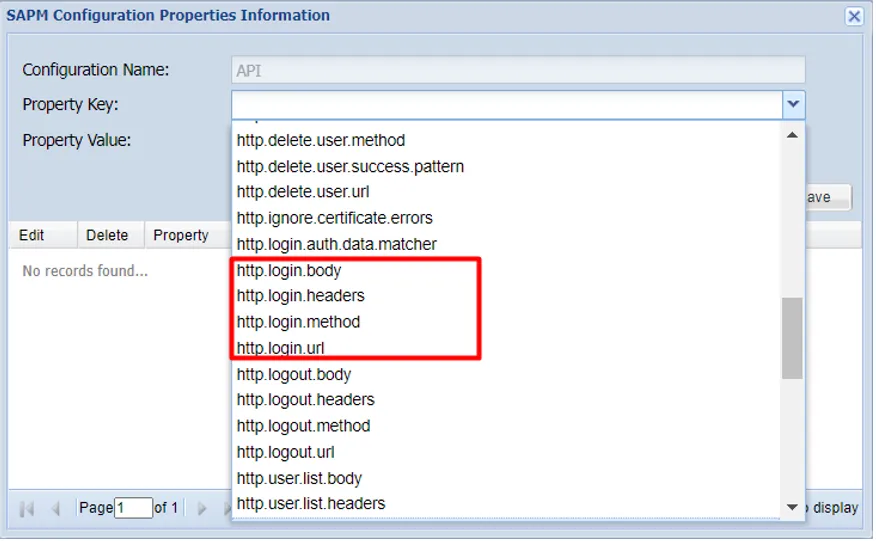Image resolution: width=876 pixels, height=541 pixels.
Task: Select http.logout.headers entry
Action: pos(506,400)
